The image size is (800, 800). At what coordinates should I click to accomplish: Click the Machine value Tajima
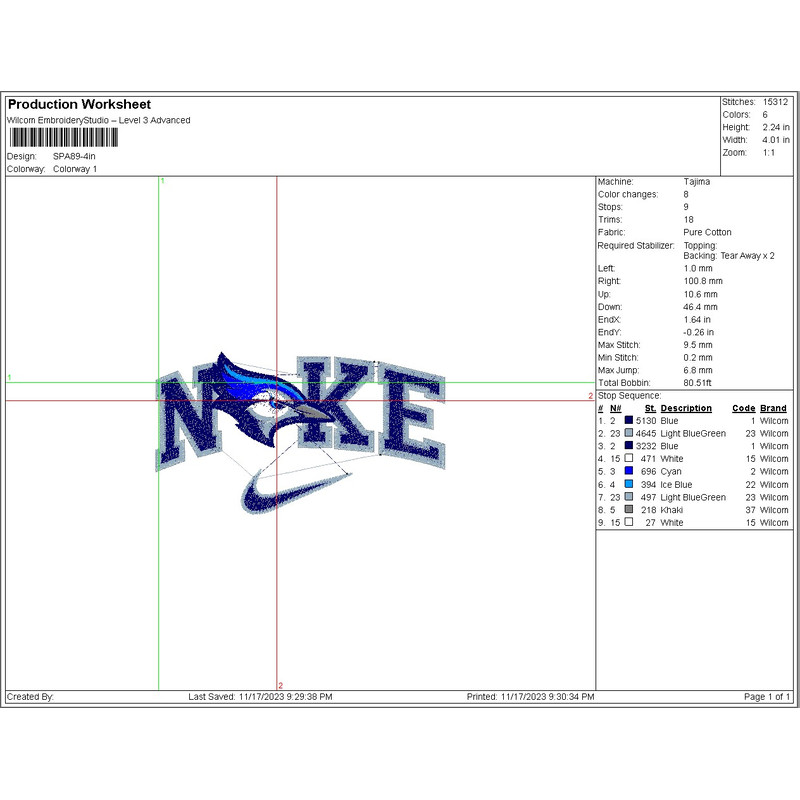698,182
